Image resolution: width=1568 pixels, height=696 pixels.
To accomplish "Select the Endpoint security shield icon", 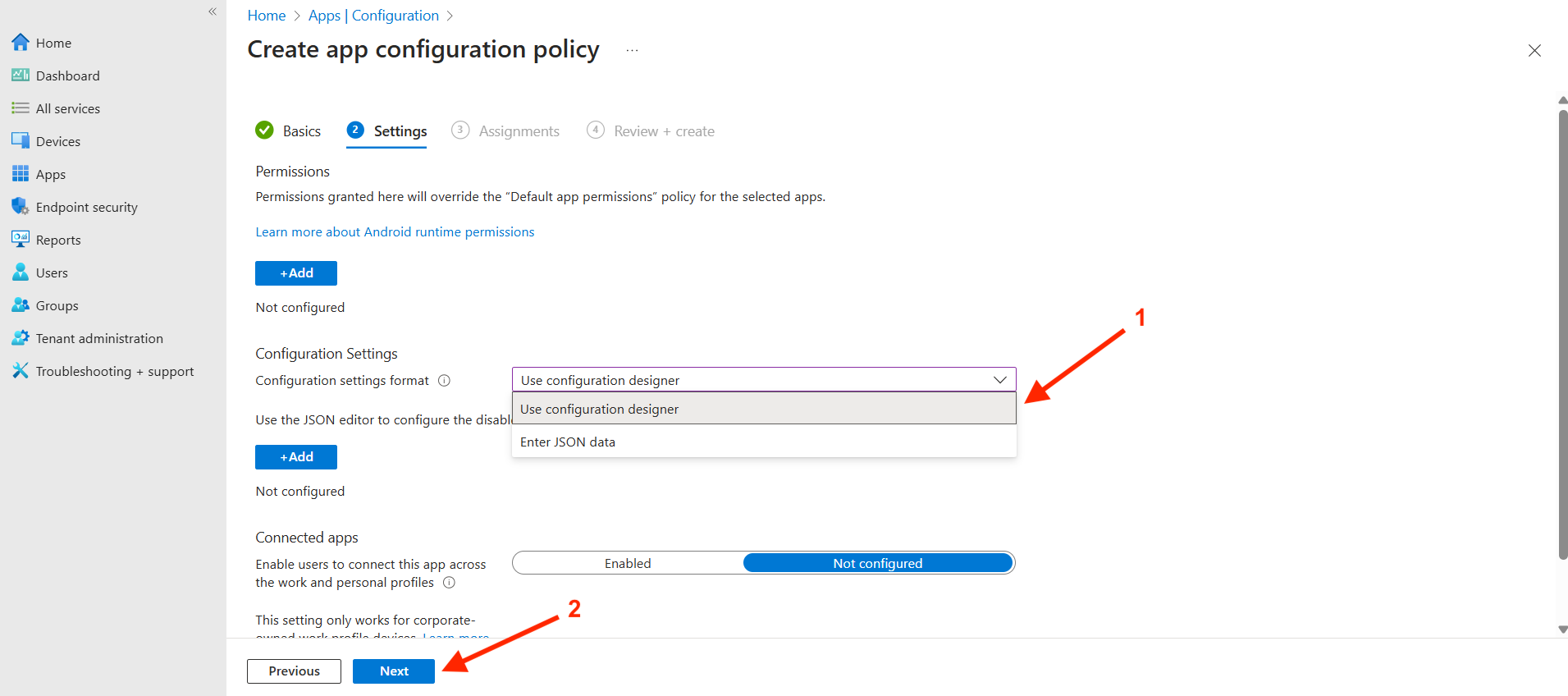I will click(21, 207).
